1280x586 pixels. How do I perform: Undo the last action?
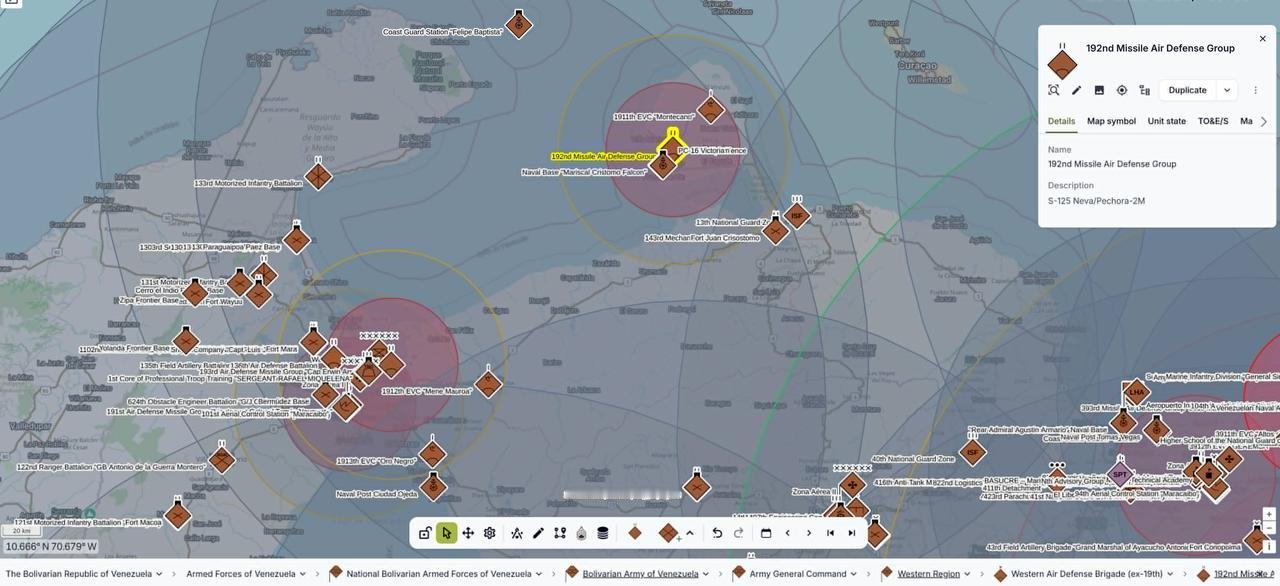click(x=717, y=533)
